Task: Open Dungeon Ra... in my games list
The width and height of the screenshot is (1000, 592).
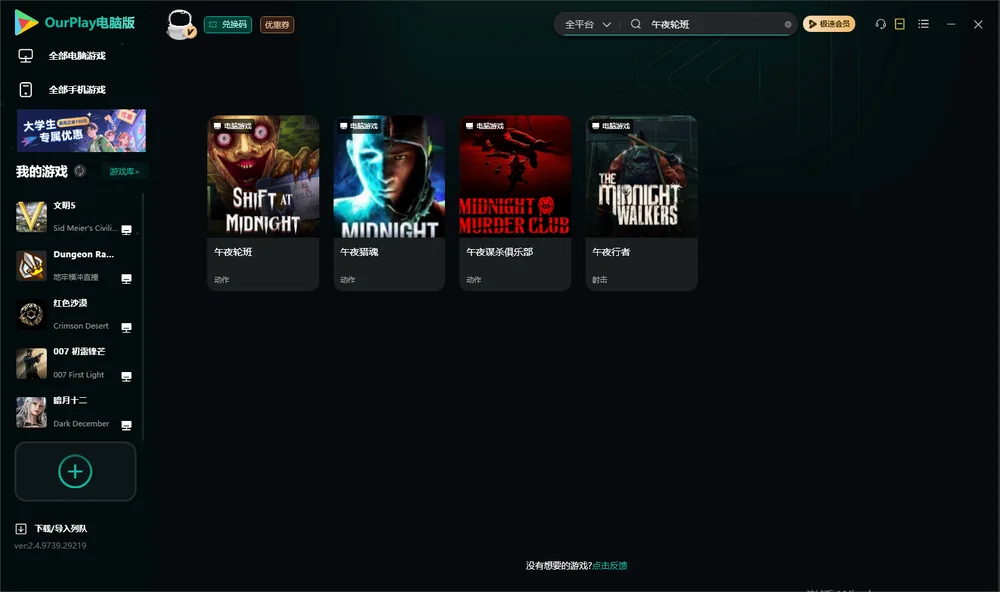Action: click(74, 265)
